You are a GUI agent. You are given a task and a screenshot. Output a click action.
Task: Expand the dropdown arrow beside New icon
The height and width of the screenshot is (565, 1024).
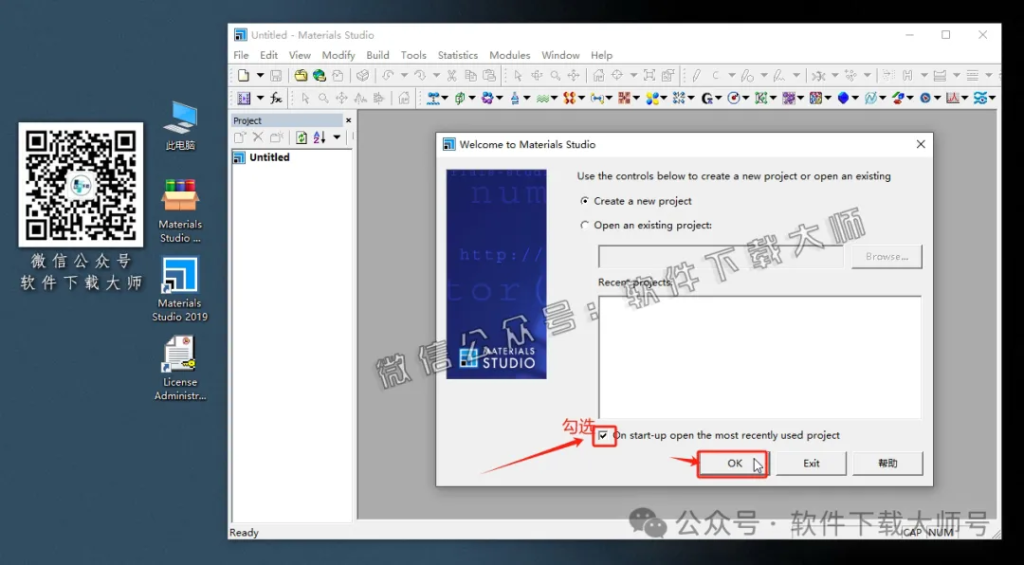[260, 75]
